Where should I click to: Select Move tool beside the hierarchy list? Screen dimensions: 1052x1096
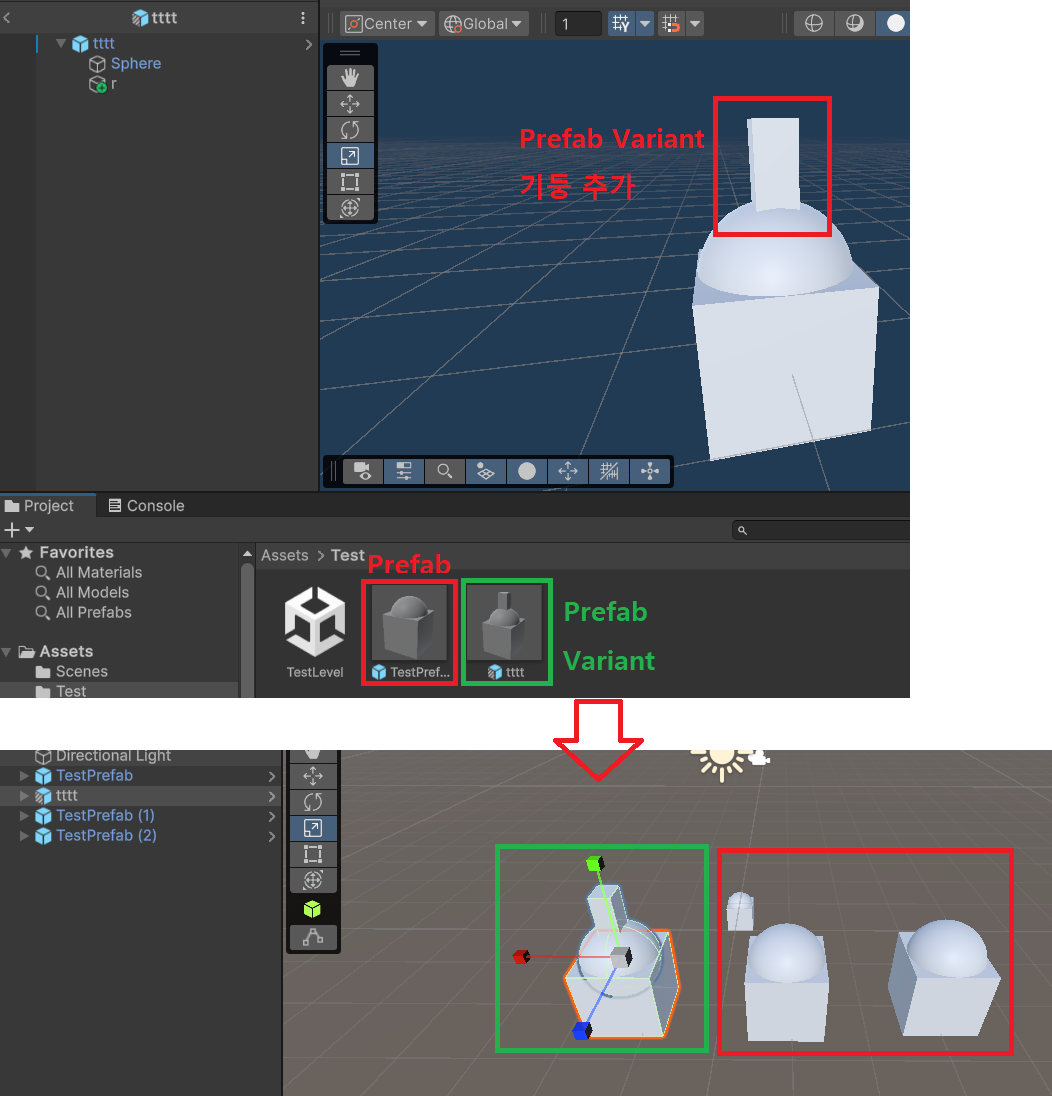click(313, 776)
